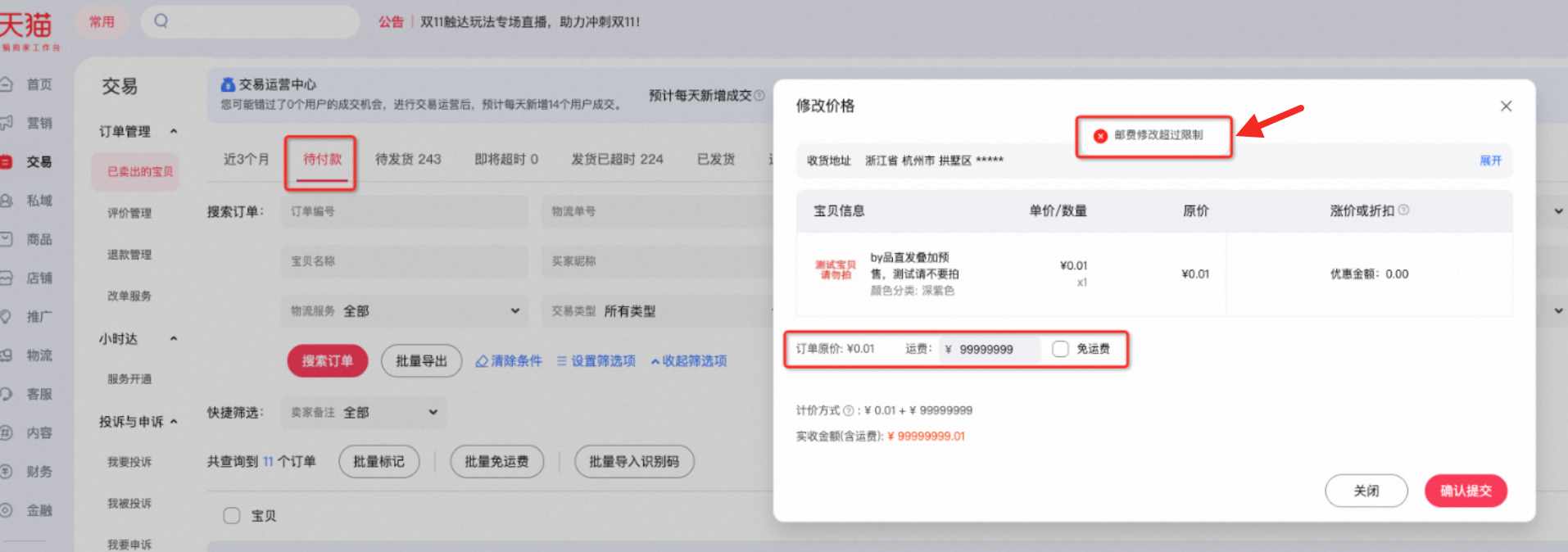1568x552 pixels.
Task: Open 设置筛选项 settings link
Action: [x=596, y=361]
